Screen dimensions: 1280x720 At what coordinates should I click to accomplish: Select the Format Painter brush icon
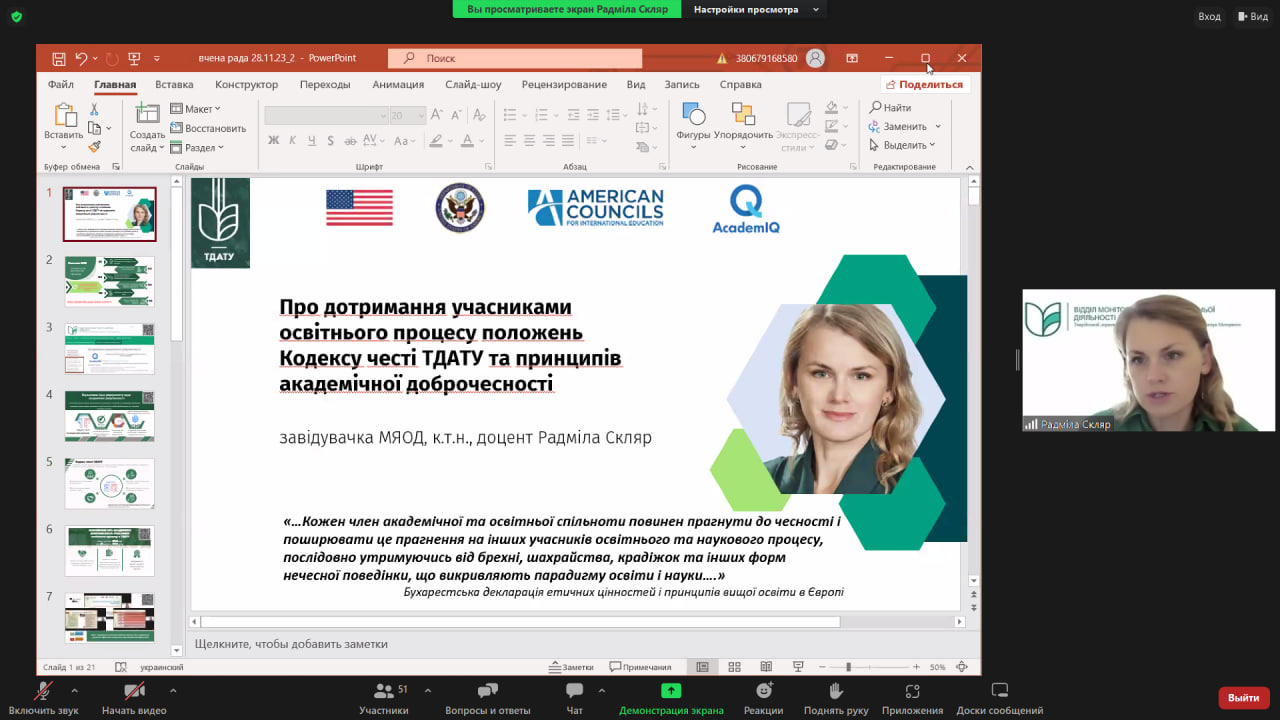(x=95, y=147)
